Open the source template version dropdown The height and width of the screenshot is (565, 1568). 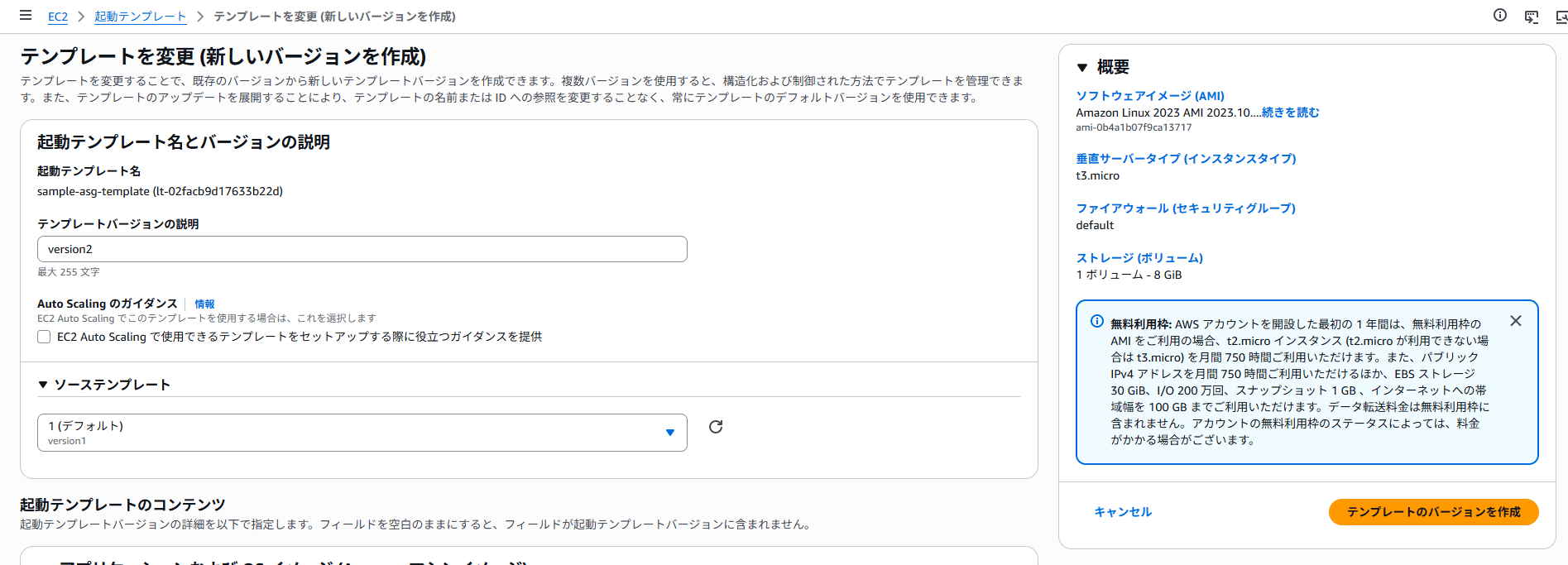click(362, 433)
